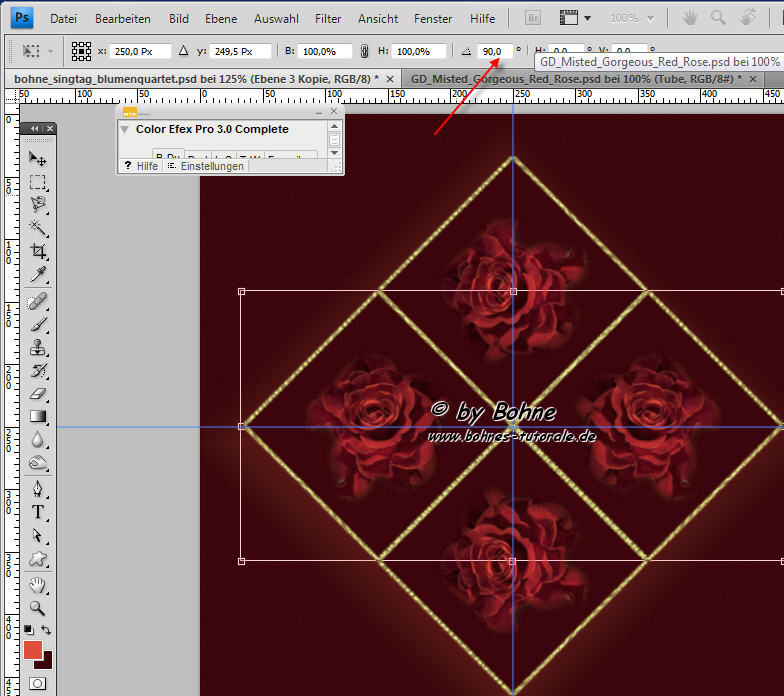
Task: Pick the Magic Wand tool
Action: 37,228
